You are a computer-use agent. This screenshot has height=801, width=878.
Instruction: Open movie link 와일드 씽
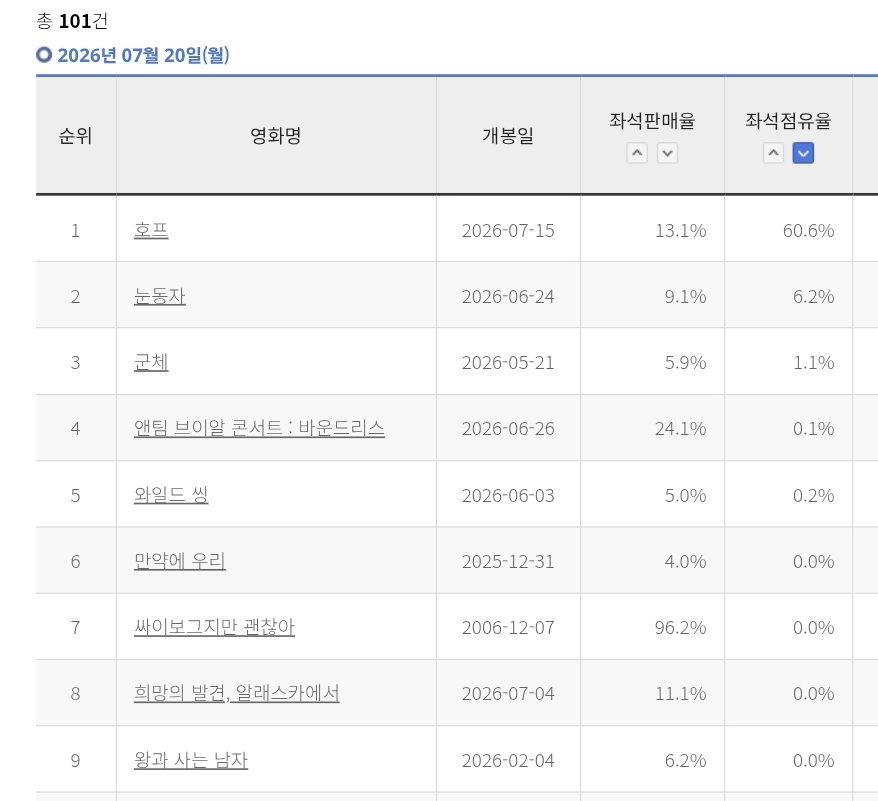point(171,495)
